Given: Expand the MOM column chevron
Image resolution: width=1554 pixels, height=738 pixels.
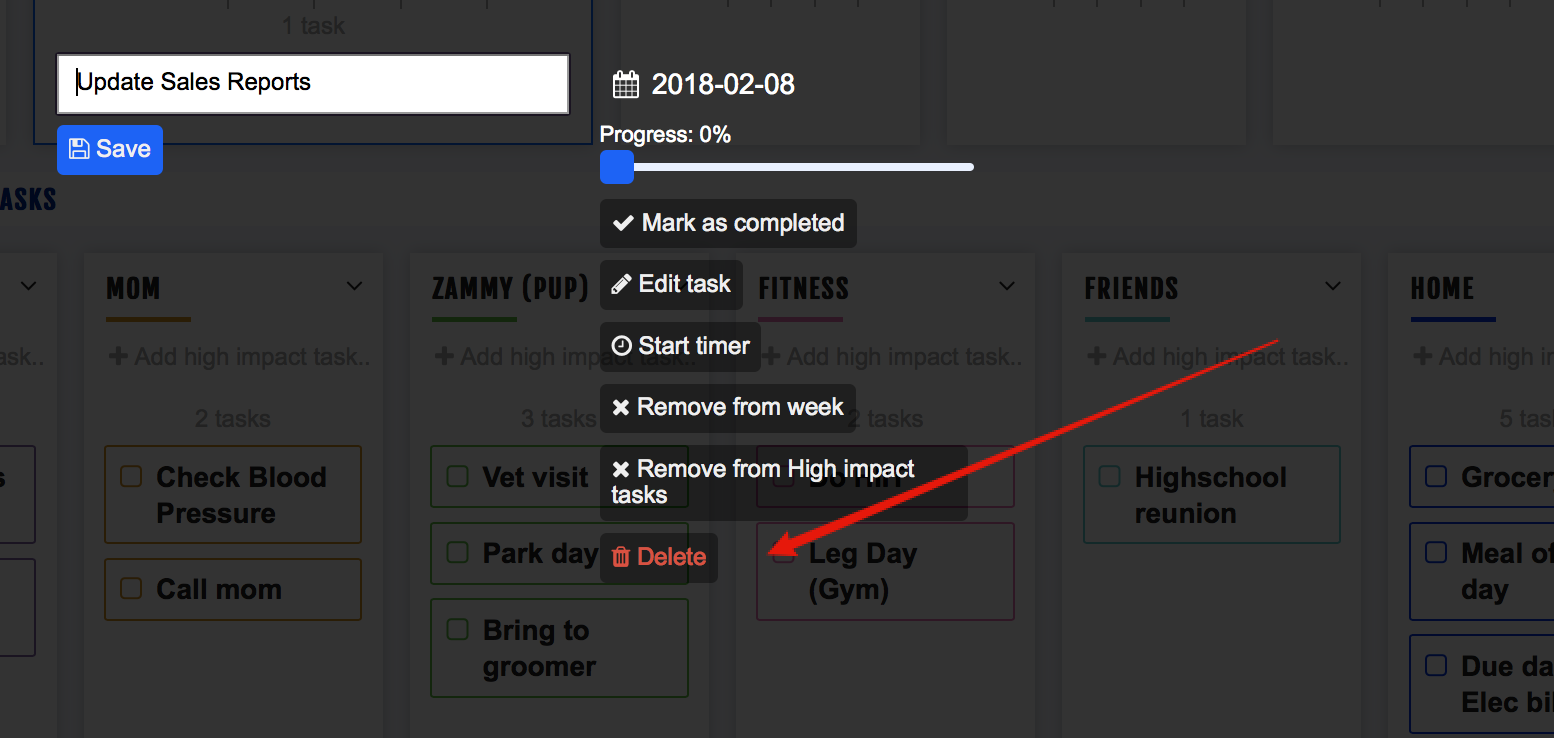Looking at the screenshot, I should tap(354, 287).
